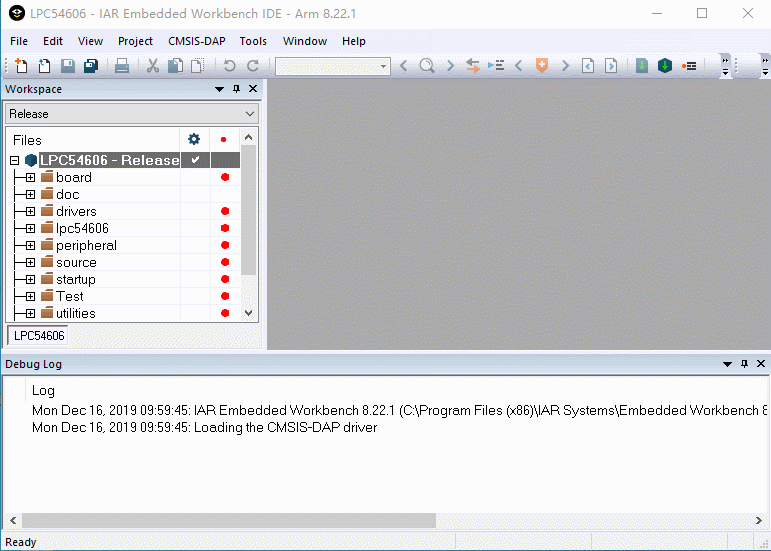
Task: Expand the Test folder
Action: (30, 296)
